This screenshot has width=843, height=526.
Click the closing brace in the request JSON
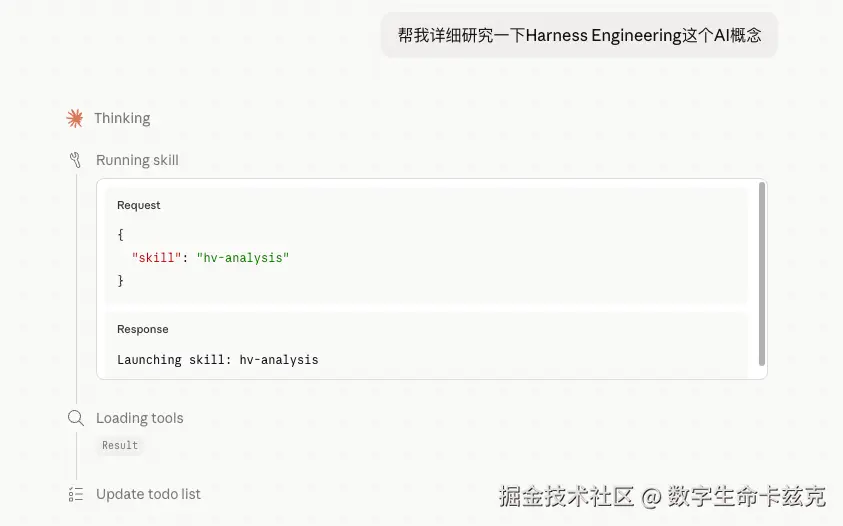point(121,281)
